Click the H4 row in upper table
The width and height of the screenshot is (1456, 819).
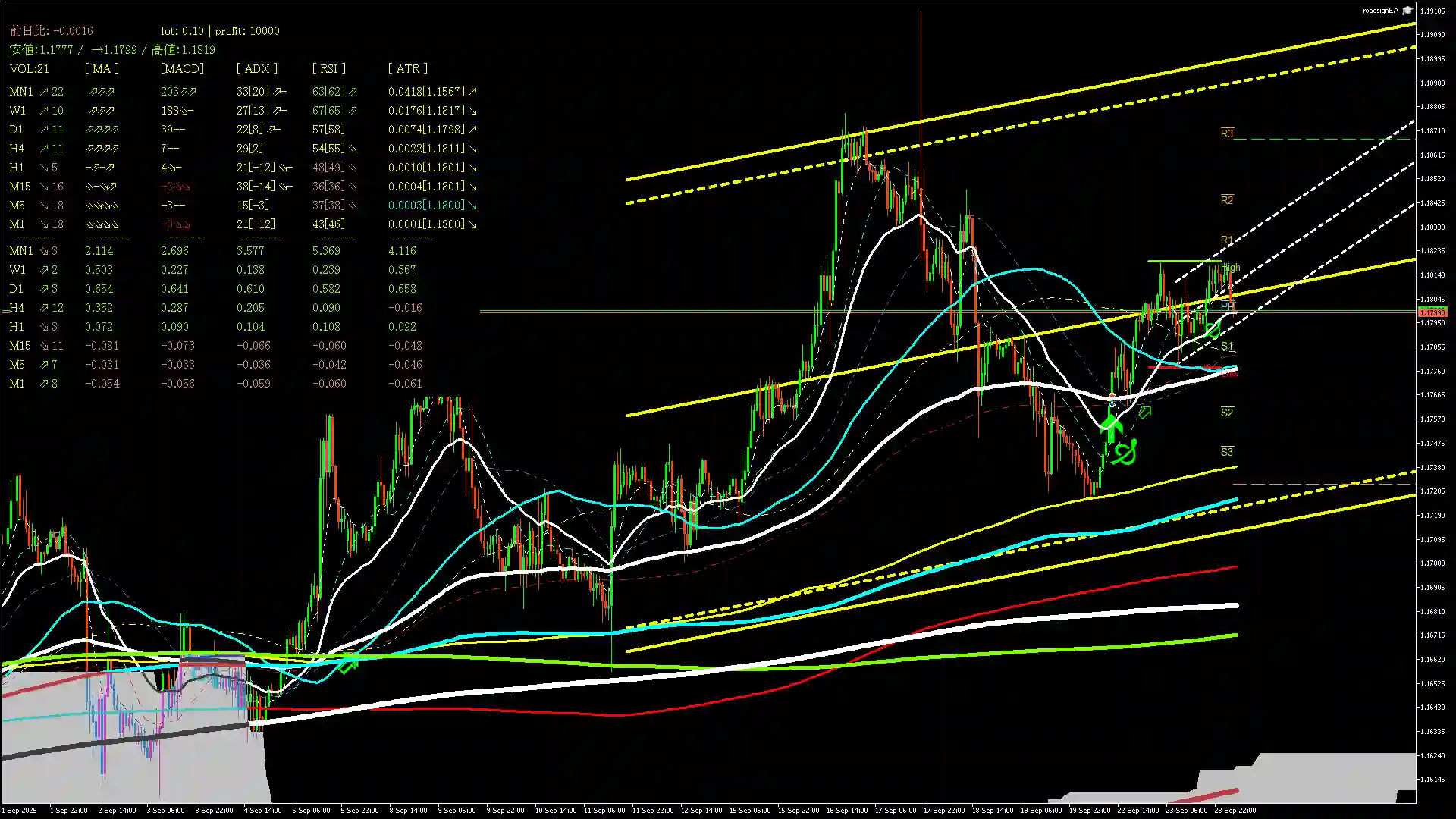tap(17, 149)
